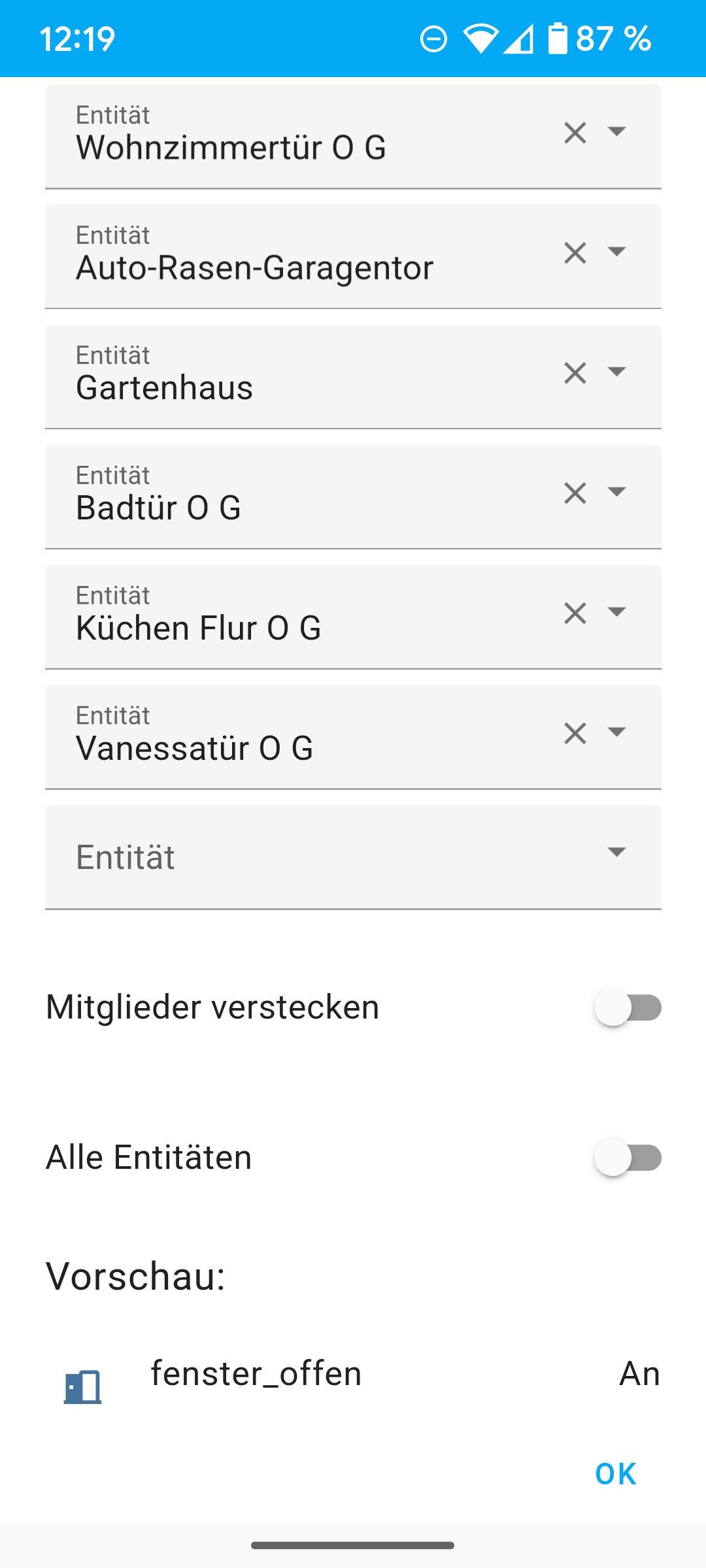The width and height of the screenshot is (706, 1568).
Task: Expand the Badtür O G dropdown arrow
Action: coord(616,492)
